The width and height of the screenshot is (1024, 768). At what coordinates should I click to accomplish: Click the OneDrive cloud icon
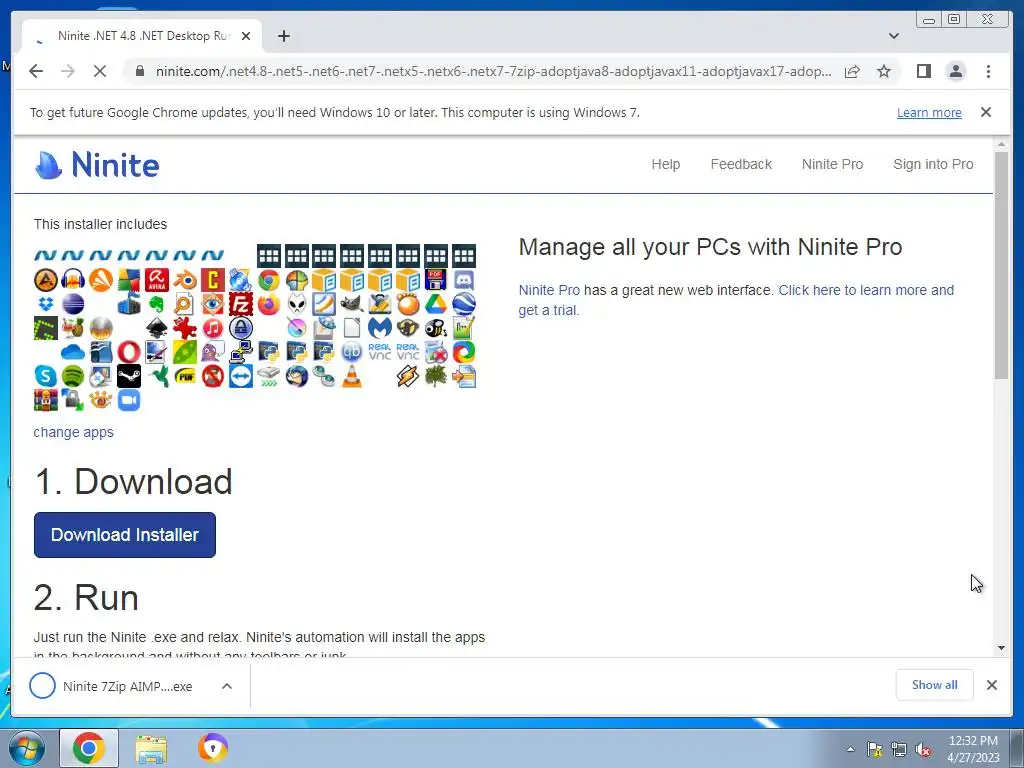tap(73, 352)
